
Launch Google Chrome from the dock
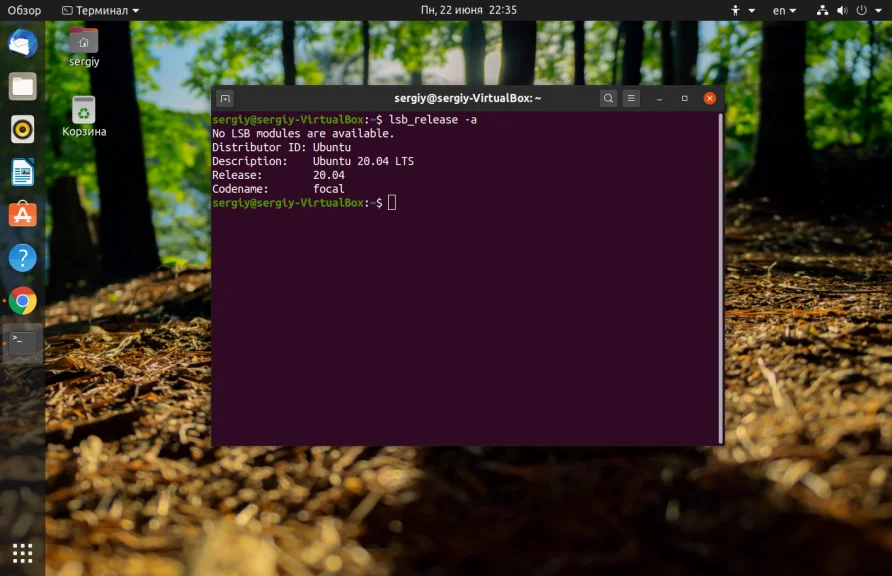tap(23, 301)
